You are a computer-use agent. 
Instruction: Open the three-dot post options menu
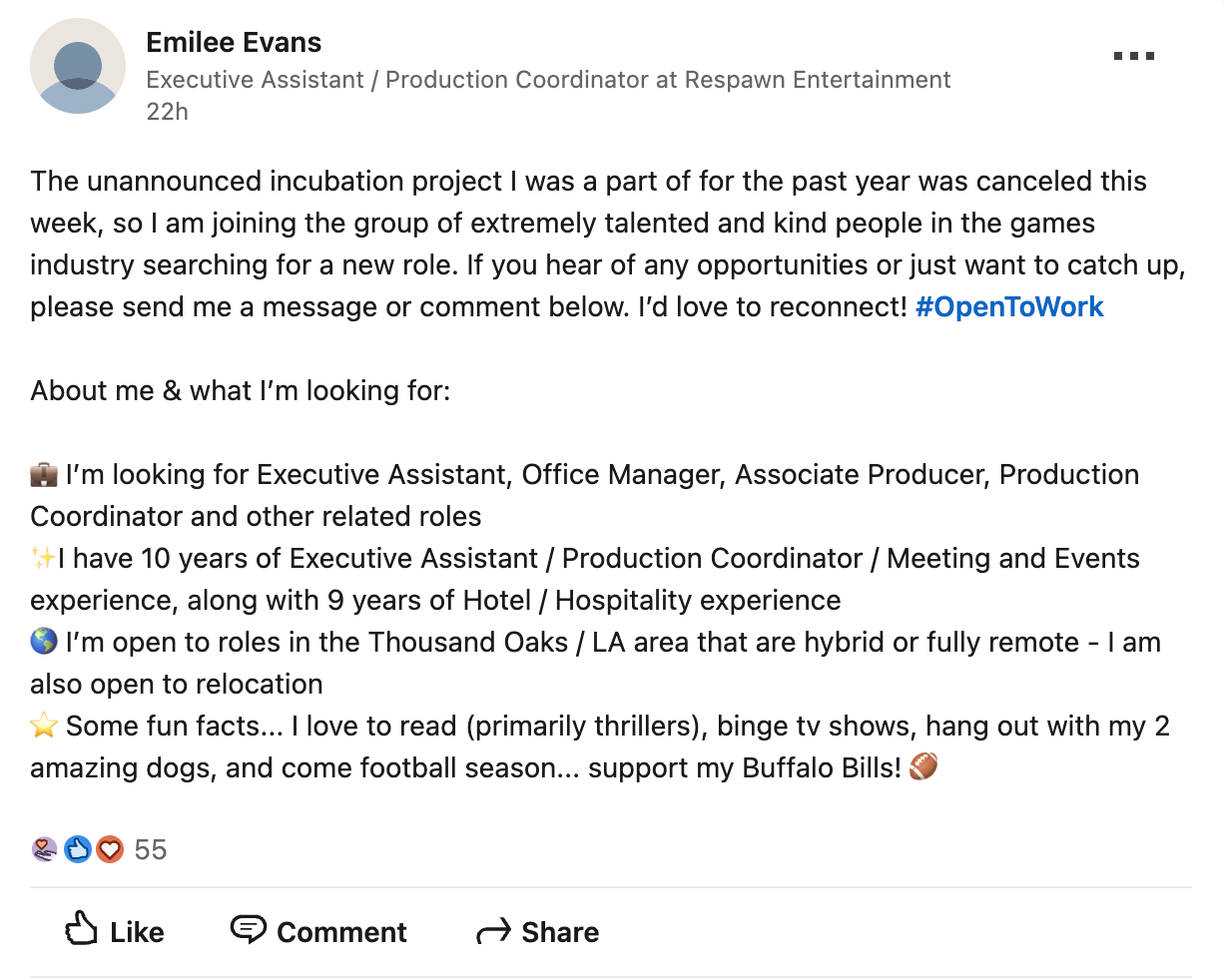[x=1134, y=56]
